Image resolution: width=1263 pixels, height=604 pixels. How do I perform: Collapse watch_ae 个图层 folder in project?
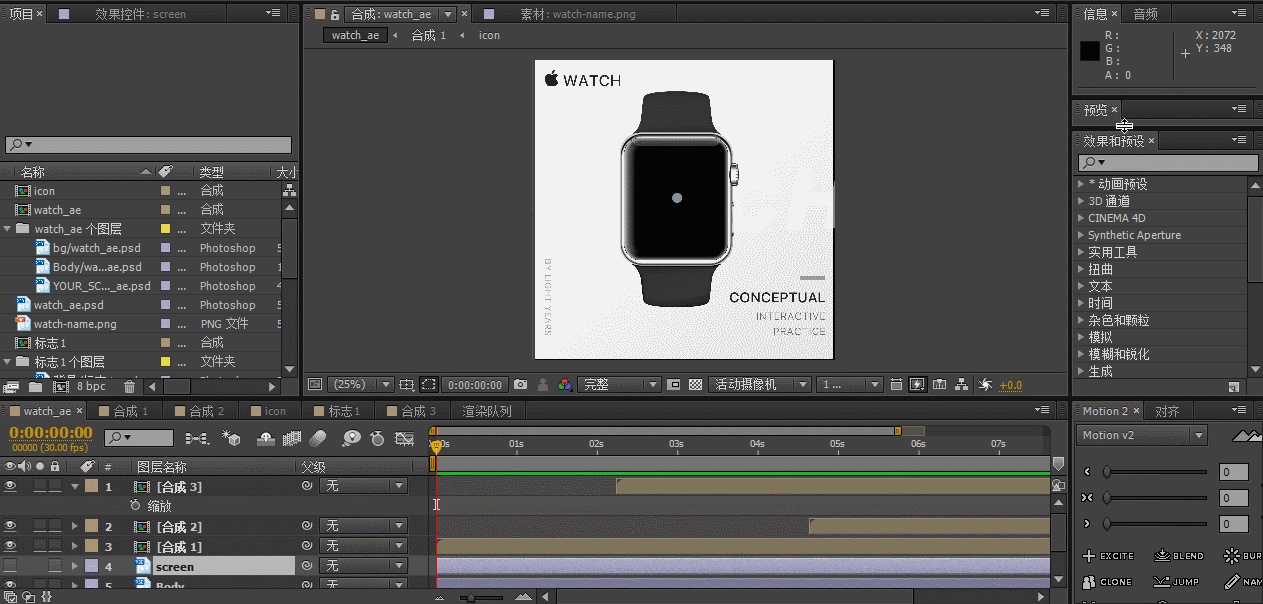pos(9,229)
